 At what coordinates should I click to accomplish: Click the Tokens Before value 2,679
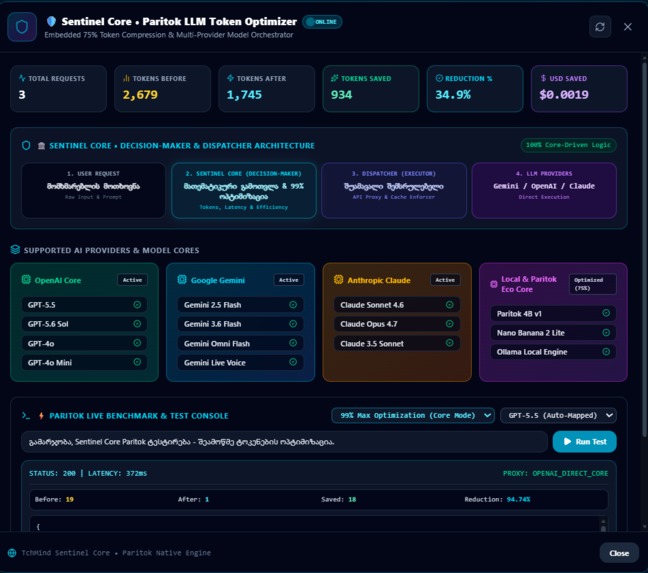tap(140, 95)
